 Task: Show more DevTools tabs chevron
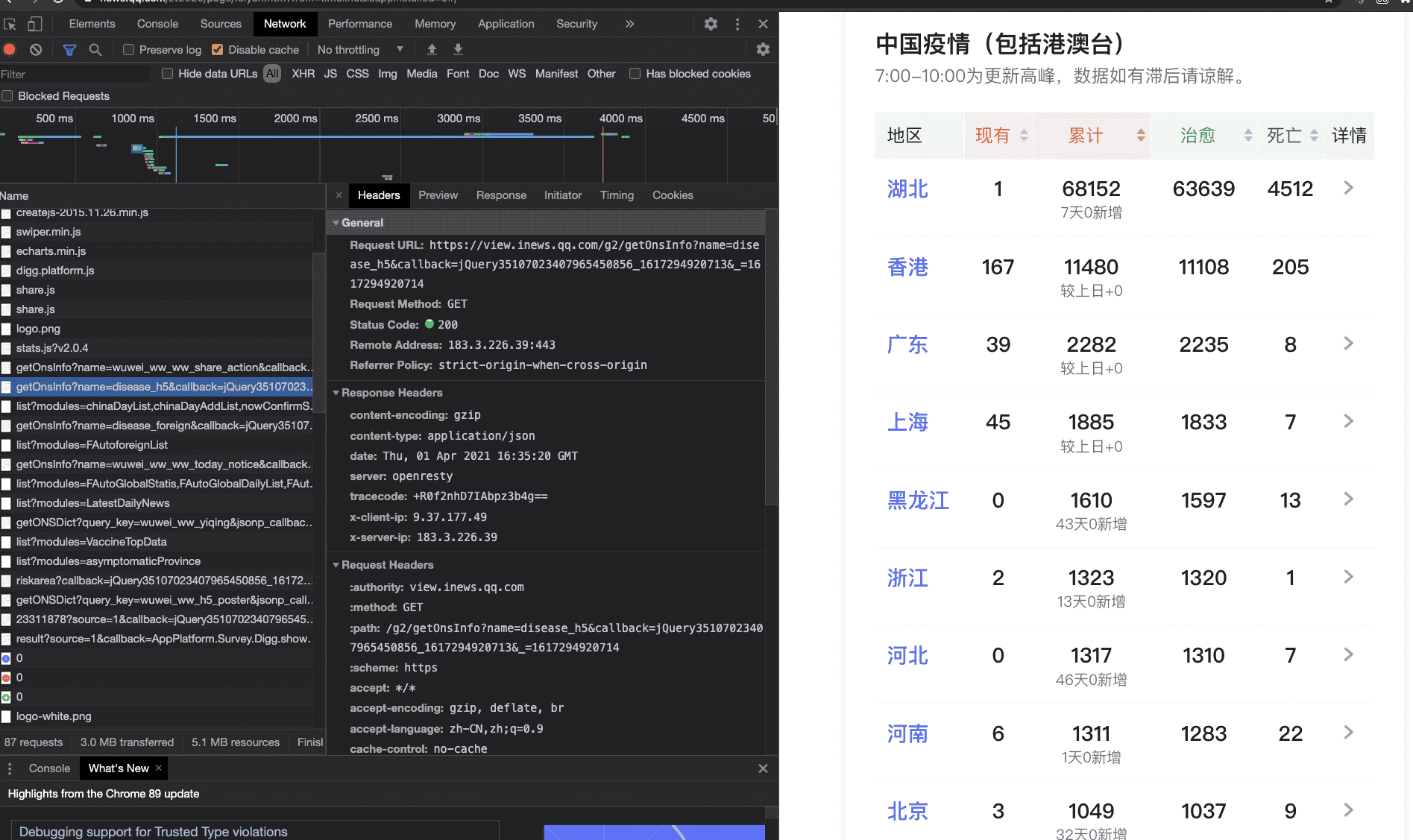629,24
